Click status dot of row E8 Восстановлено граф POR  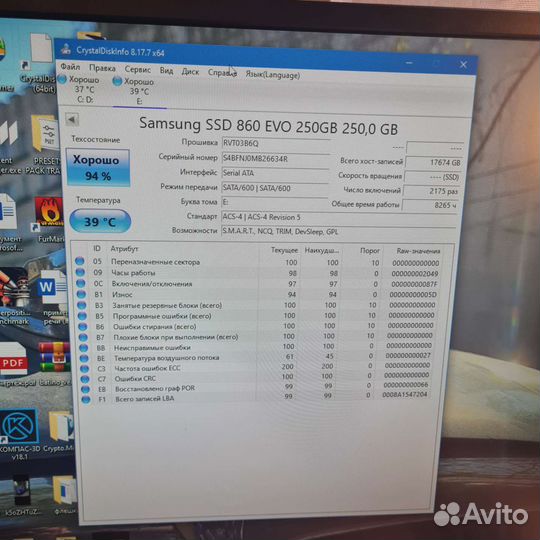coord(85,389)
